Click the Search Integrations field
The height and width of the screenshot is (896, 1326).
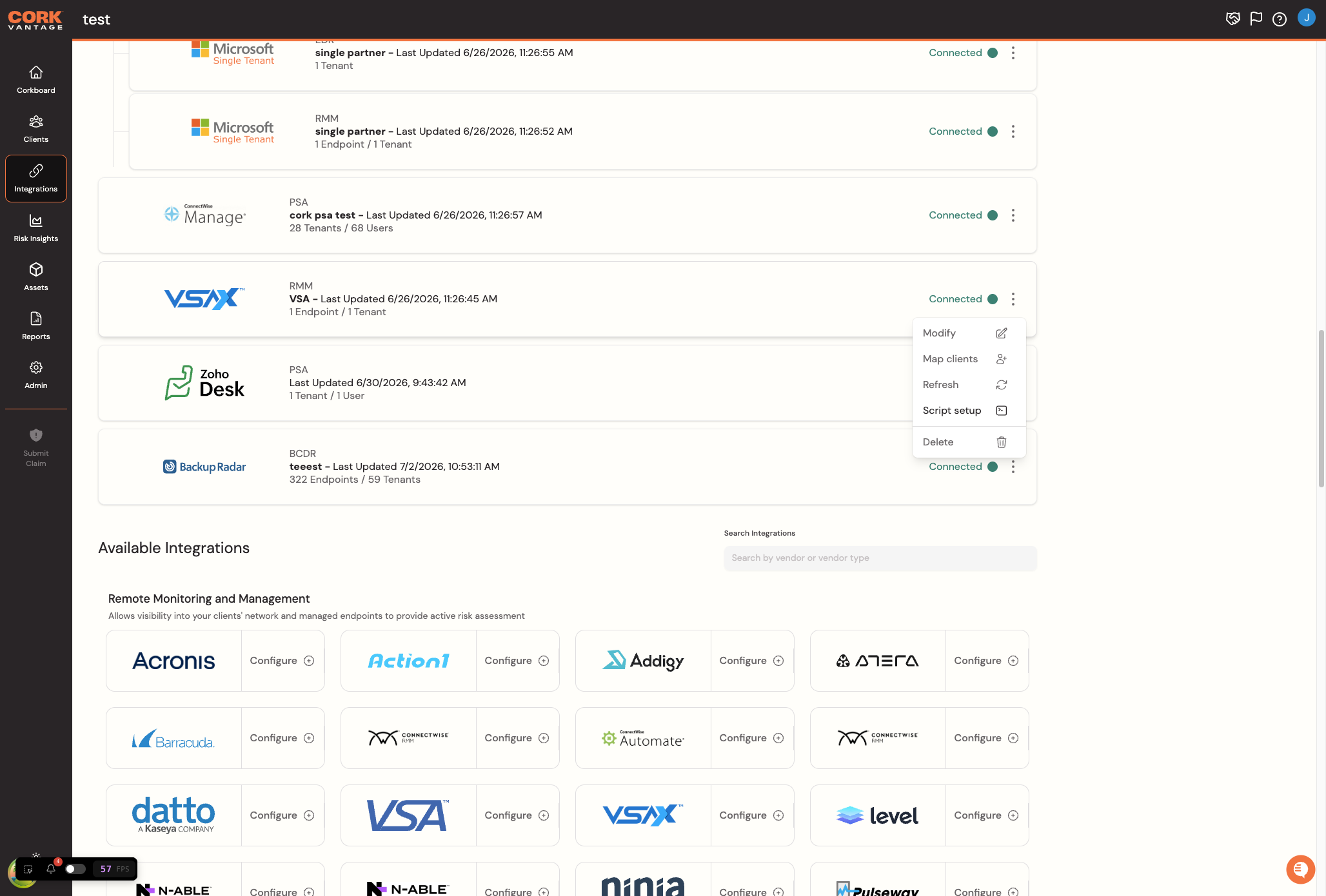[880, 558]
